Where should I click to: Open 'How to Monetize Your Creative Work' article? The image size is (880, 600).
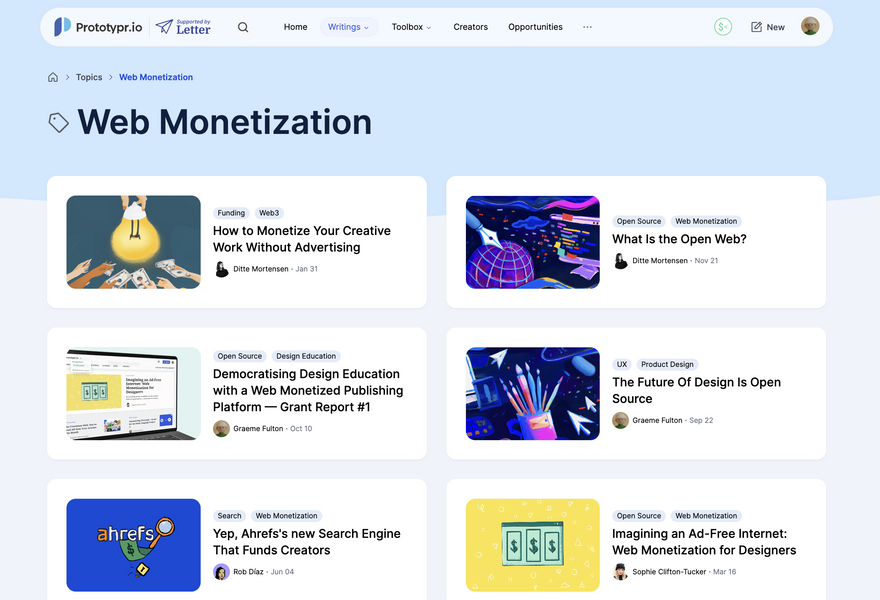coord(301,239)
